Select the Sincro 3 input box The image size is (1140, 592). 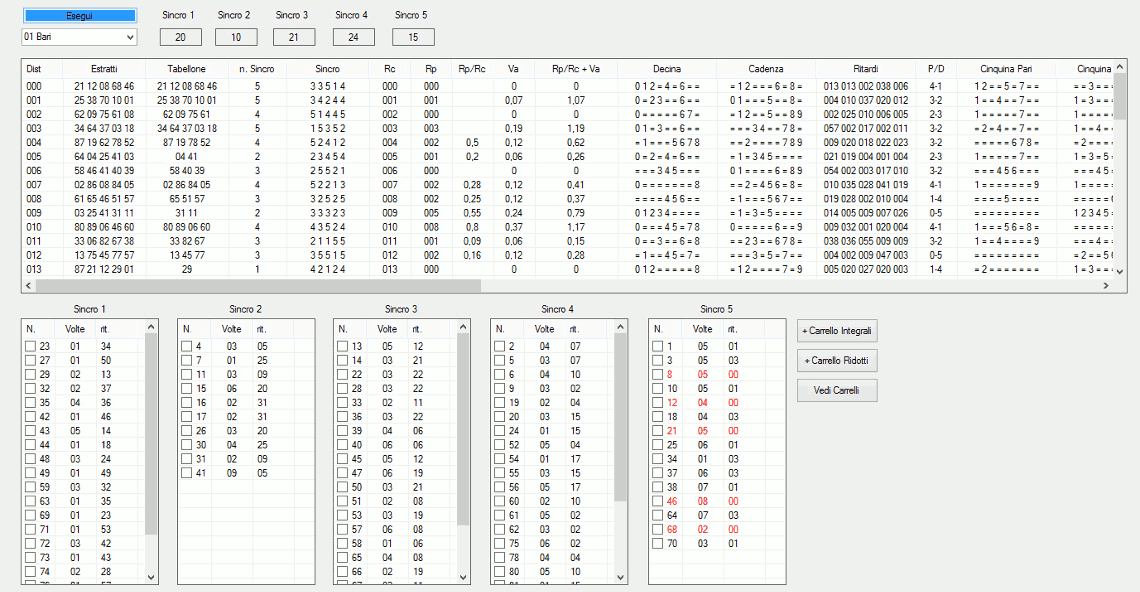293,37
